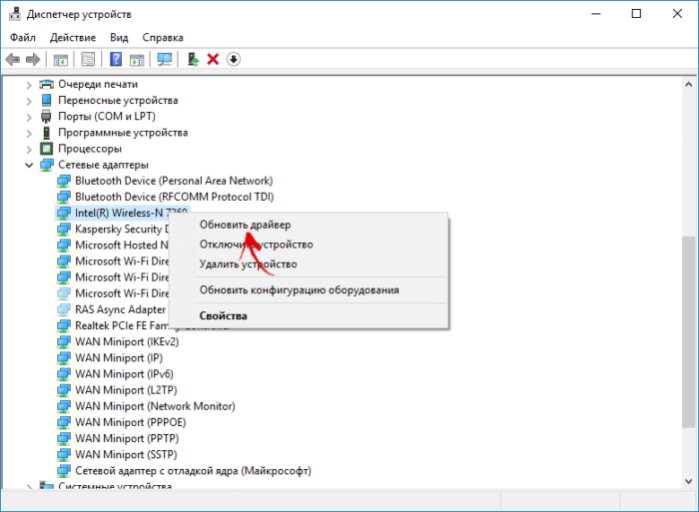Open the Вид menu
Screen dimensions: 699x512
[x=119, y=37]
